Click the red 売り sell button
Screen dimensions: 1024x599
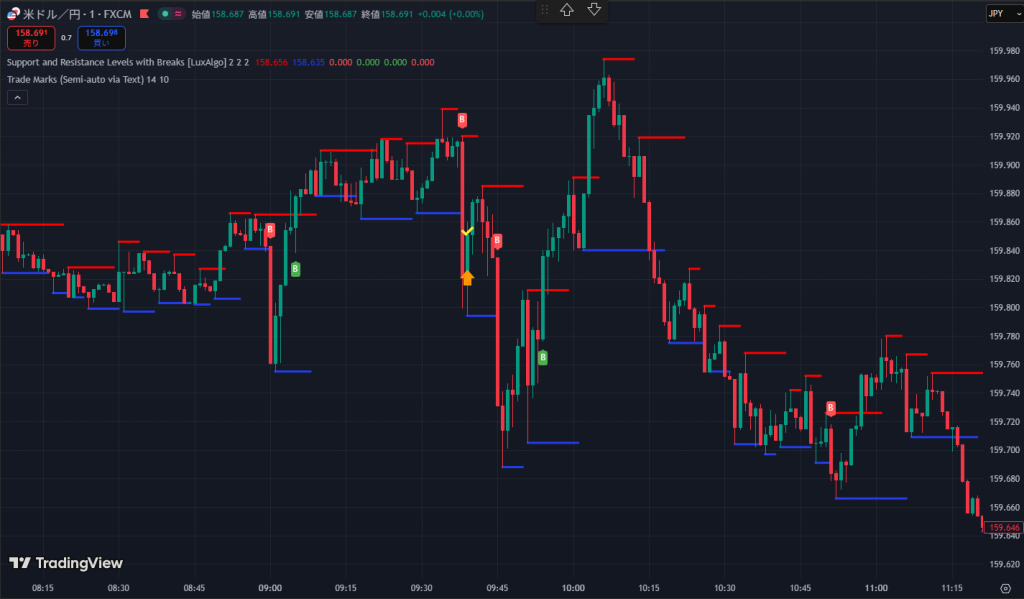coord(31,38)
